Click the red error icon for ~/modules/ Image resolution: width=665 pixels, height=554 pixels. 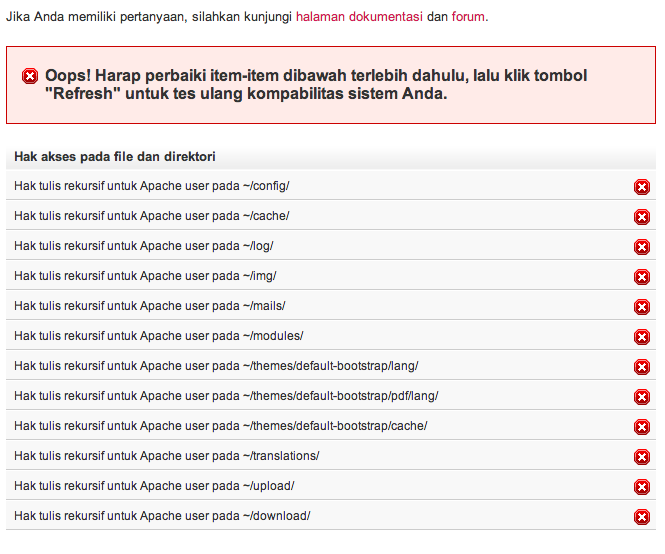coord(642,337)
